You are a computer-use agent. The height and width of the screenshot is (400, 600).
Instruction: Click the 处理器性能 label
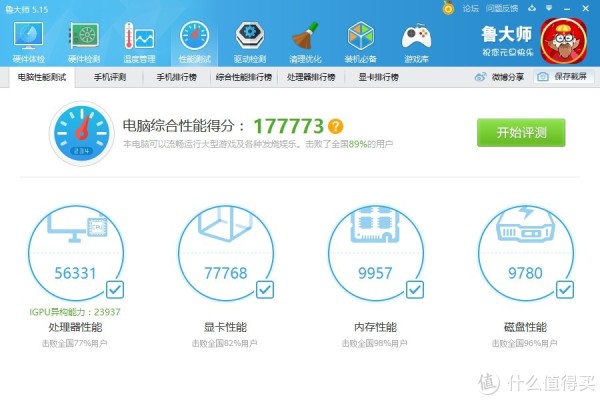pos(75,327)
